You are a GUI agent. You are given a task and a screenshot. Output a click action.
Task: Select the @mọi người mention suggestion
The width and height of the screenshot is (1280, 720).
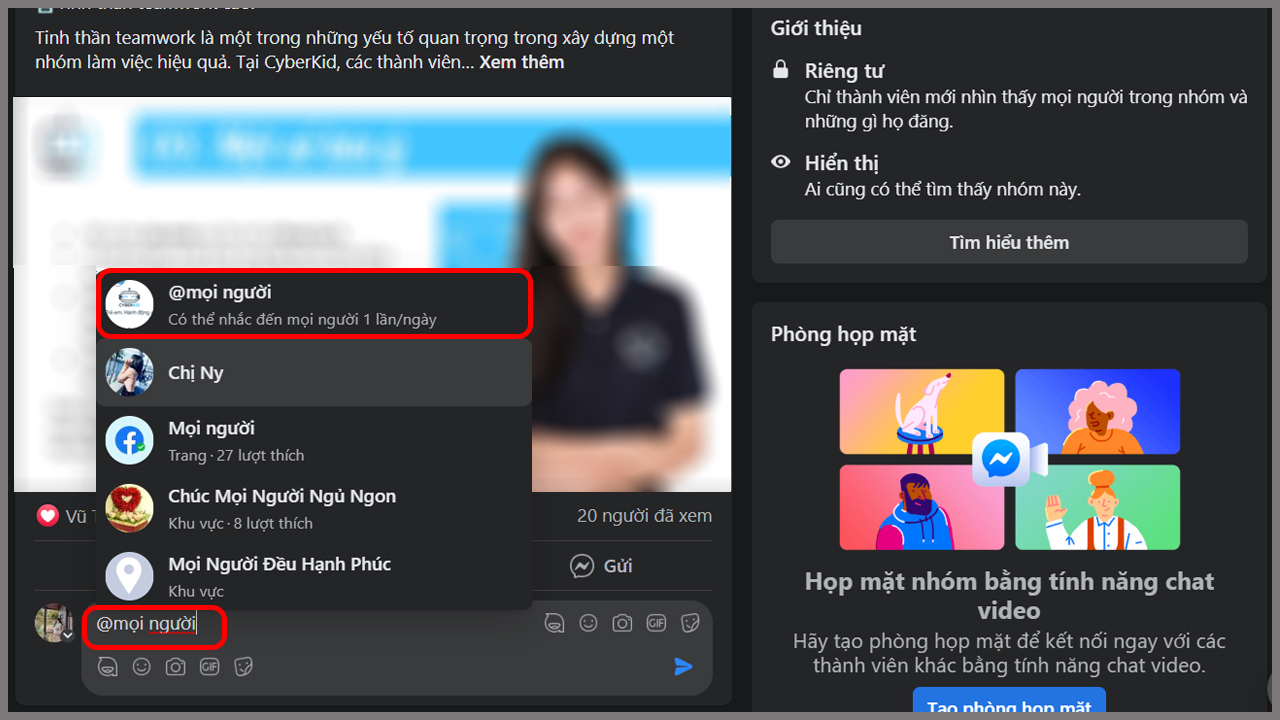pos(314,304)
